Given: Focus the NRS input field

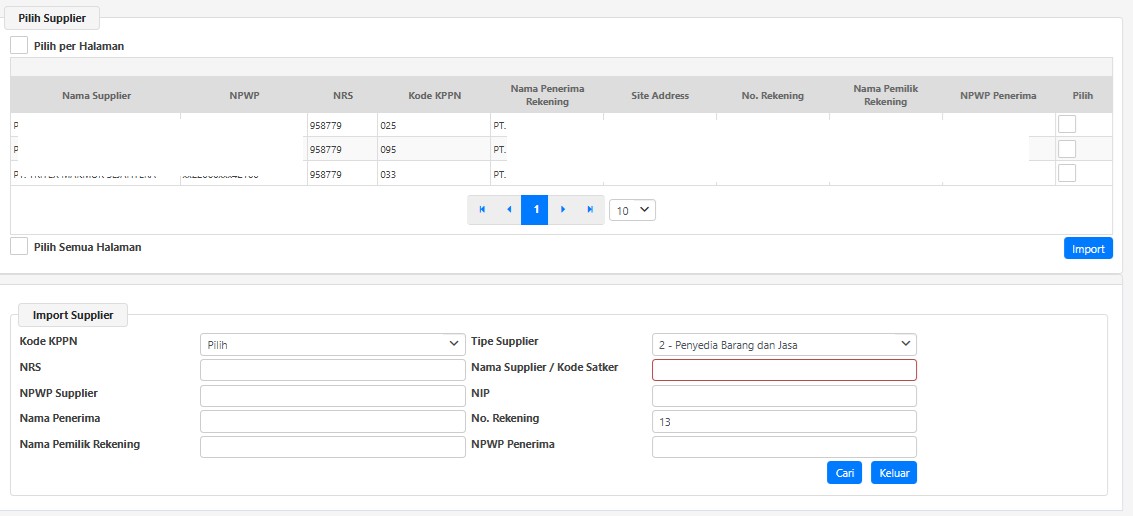Looking at the screenshot, I should [x=332, y=370].
